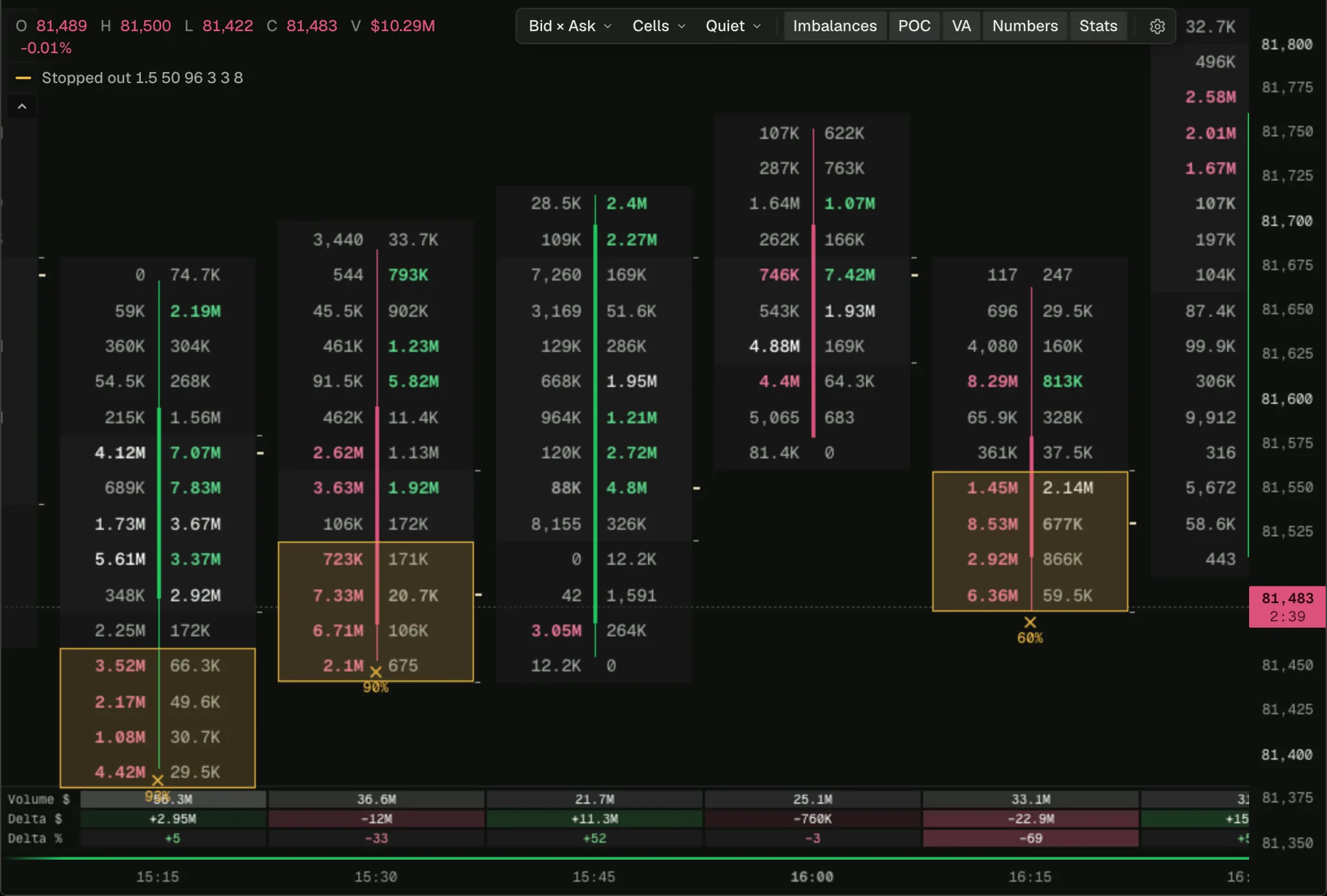Screen dimensions: 1327x896
Task: Click the 2.4M ask cell at 15:45
Action: point(626,204)
